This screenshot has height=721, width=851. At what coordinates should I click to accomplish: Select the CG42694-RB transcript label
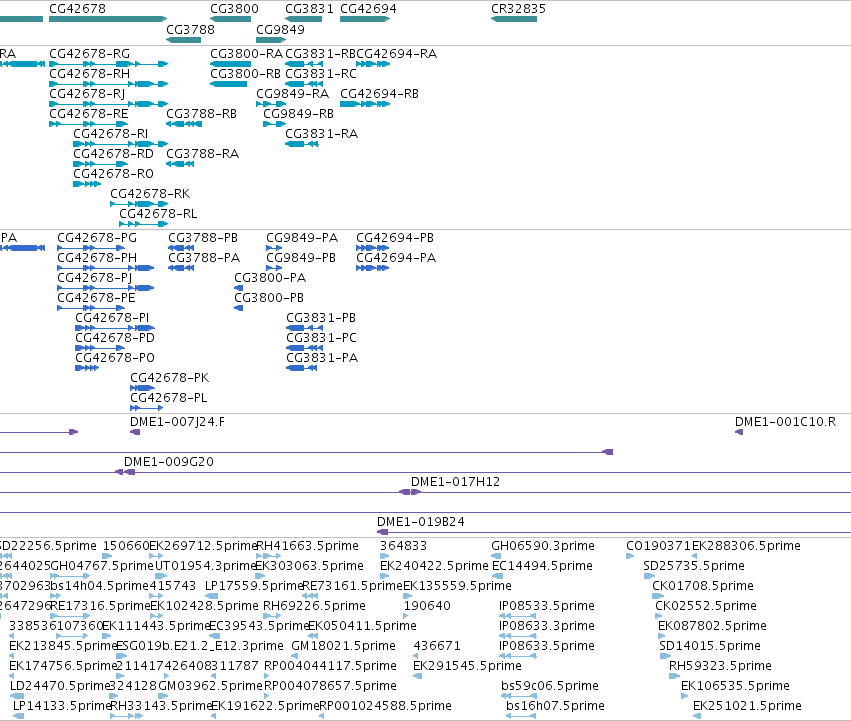click(x=379, y=94)
